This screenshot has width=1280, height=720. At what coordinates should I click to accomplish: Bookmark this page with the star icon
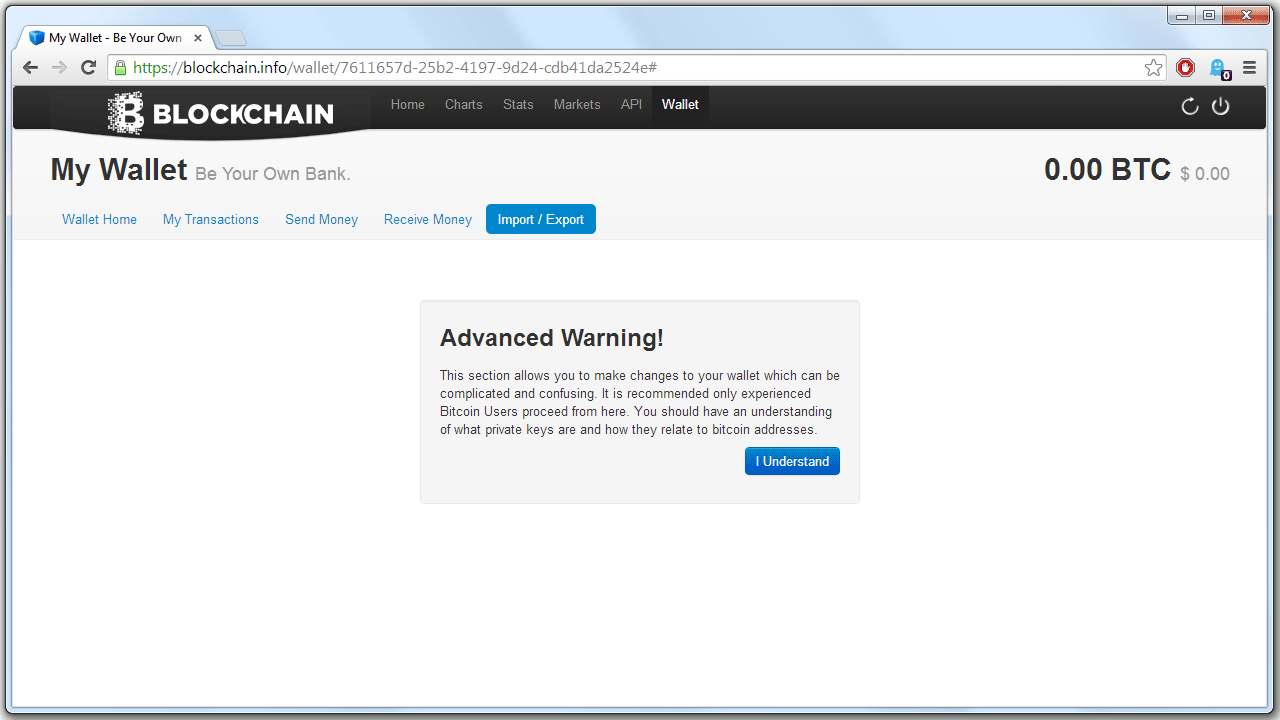point(1153,68)
